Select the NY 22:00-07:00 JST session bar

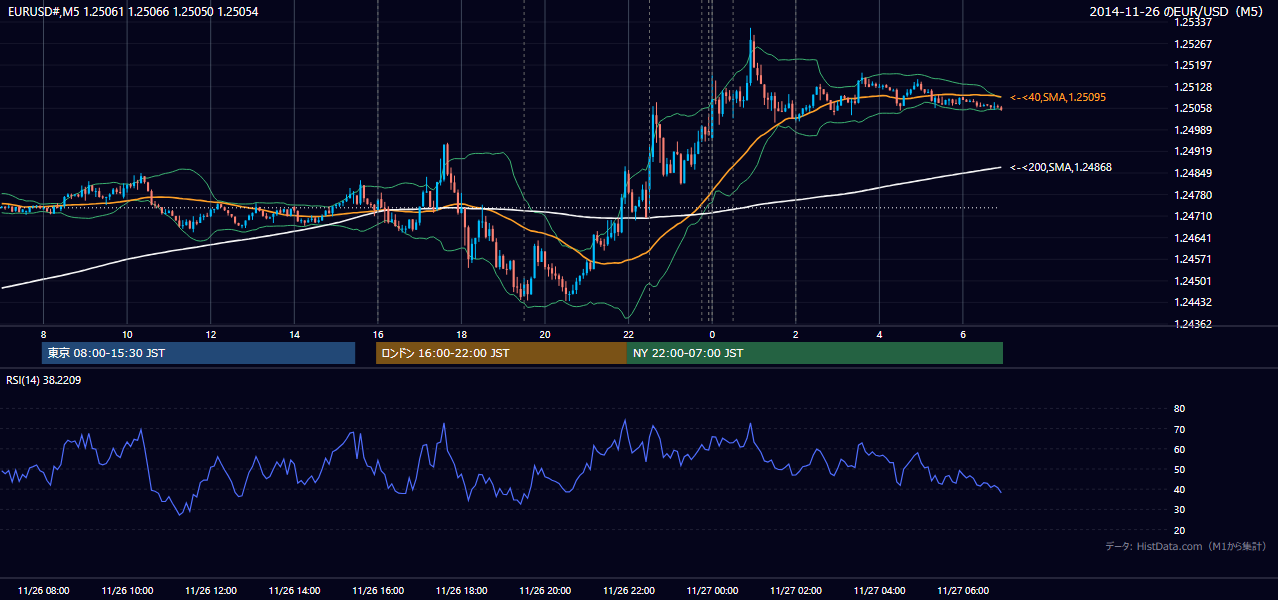coord(815,353)
